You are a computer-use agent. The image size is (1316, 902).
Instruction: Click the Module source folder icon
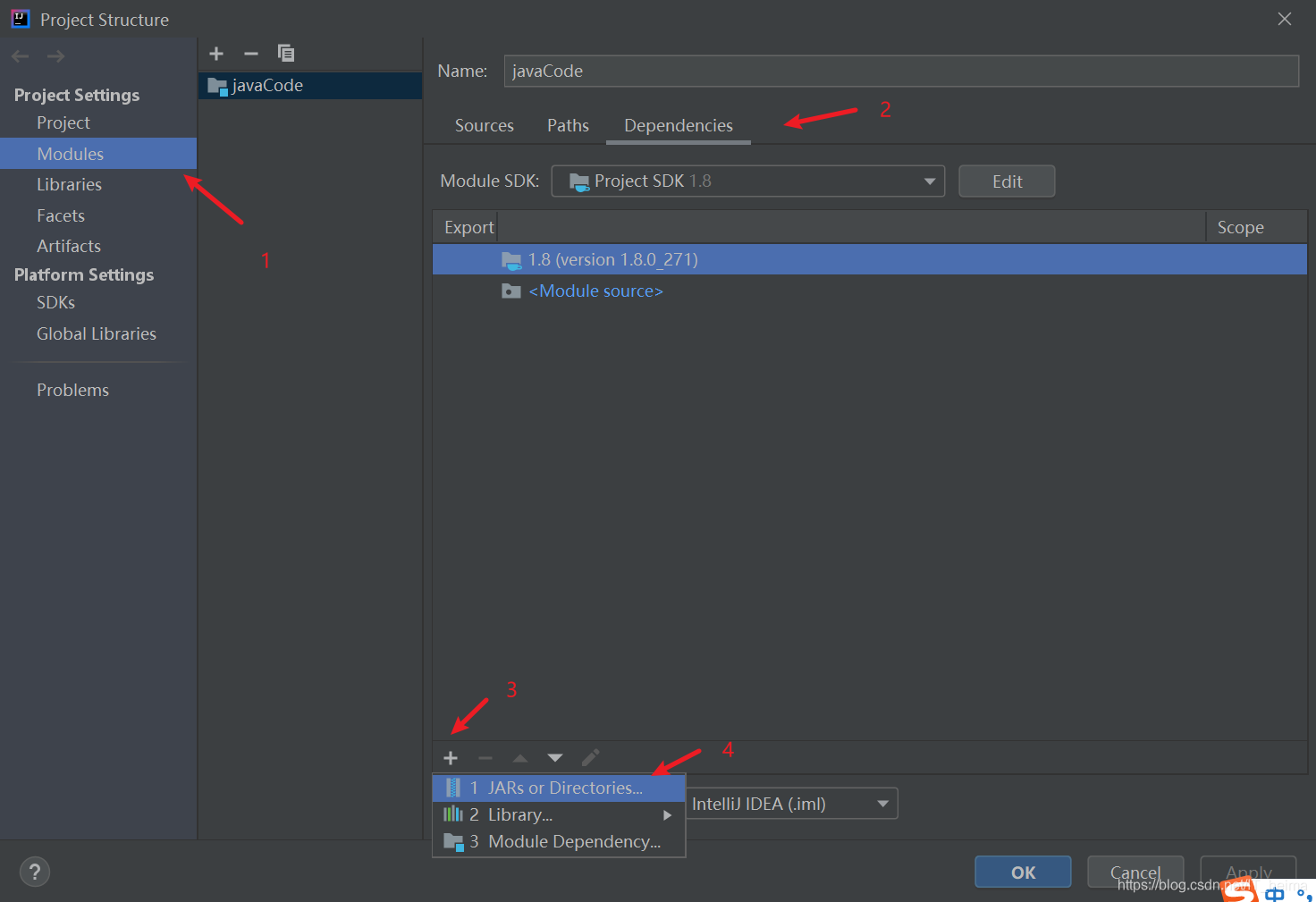click(x=511, y=291)
